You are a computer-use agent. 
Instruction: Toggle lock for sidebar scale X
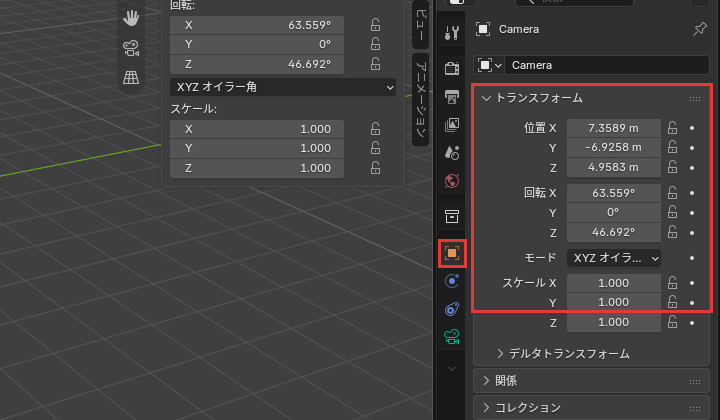(x=375, y=129)
